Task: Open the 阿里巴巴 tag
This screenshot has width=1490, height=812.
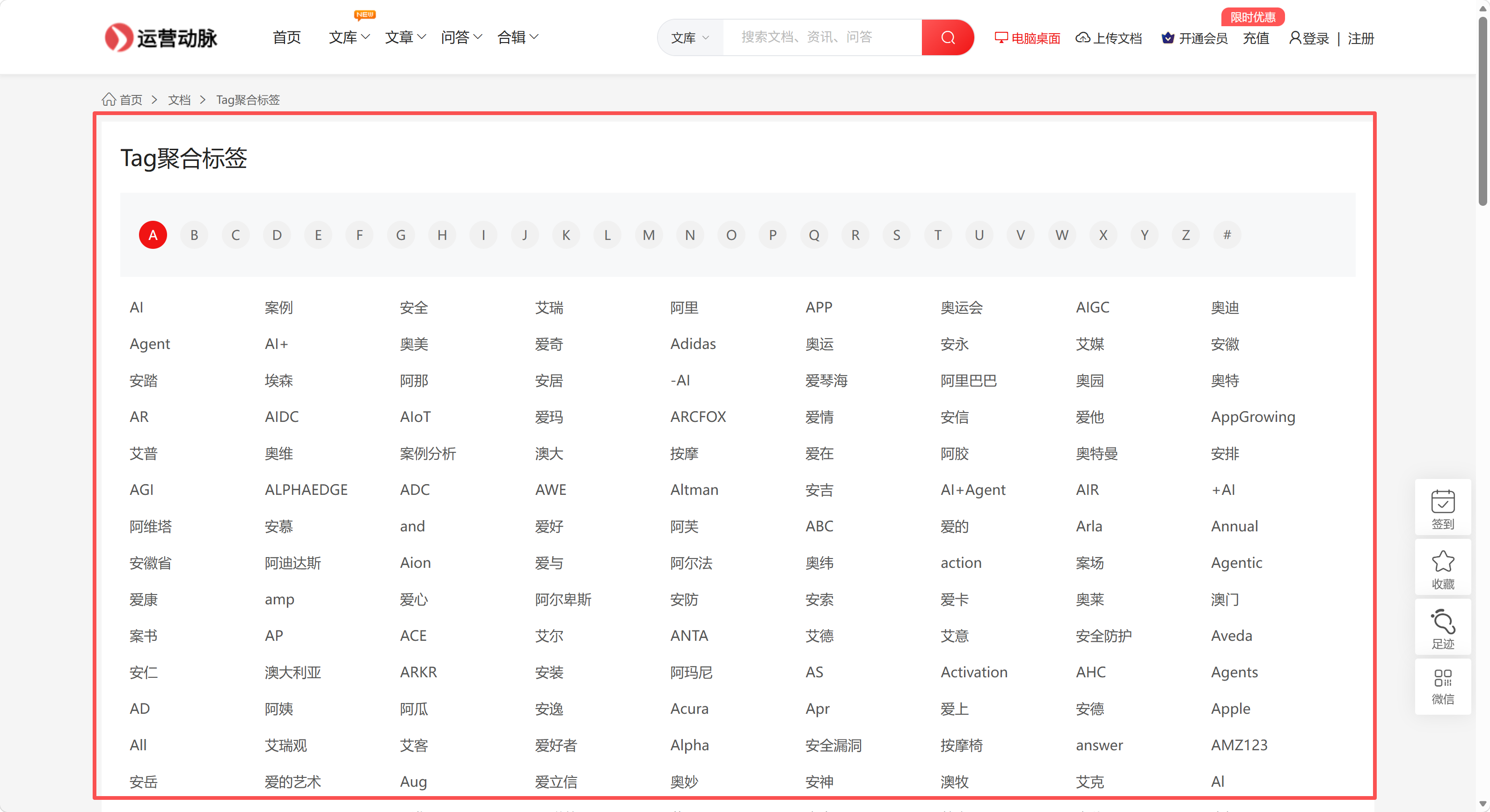Action: pos(969,380)
